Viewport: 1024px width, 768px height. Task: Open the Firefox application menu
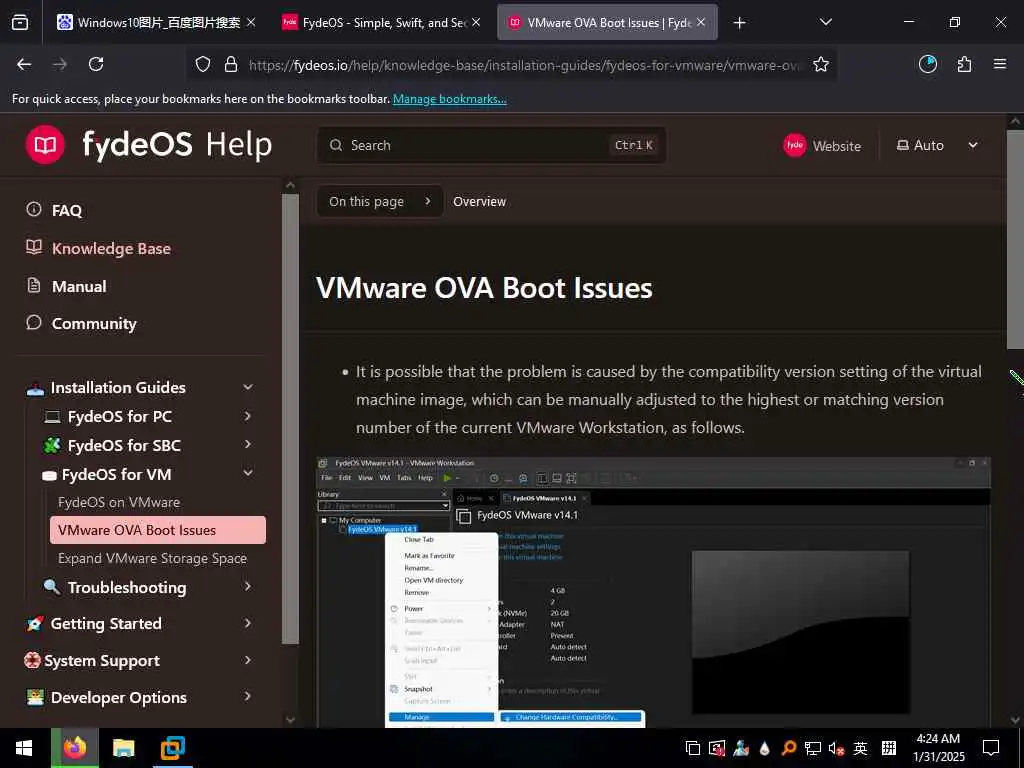[x=1000, y=64]
